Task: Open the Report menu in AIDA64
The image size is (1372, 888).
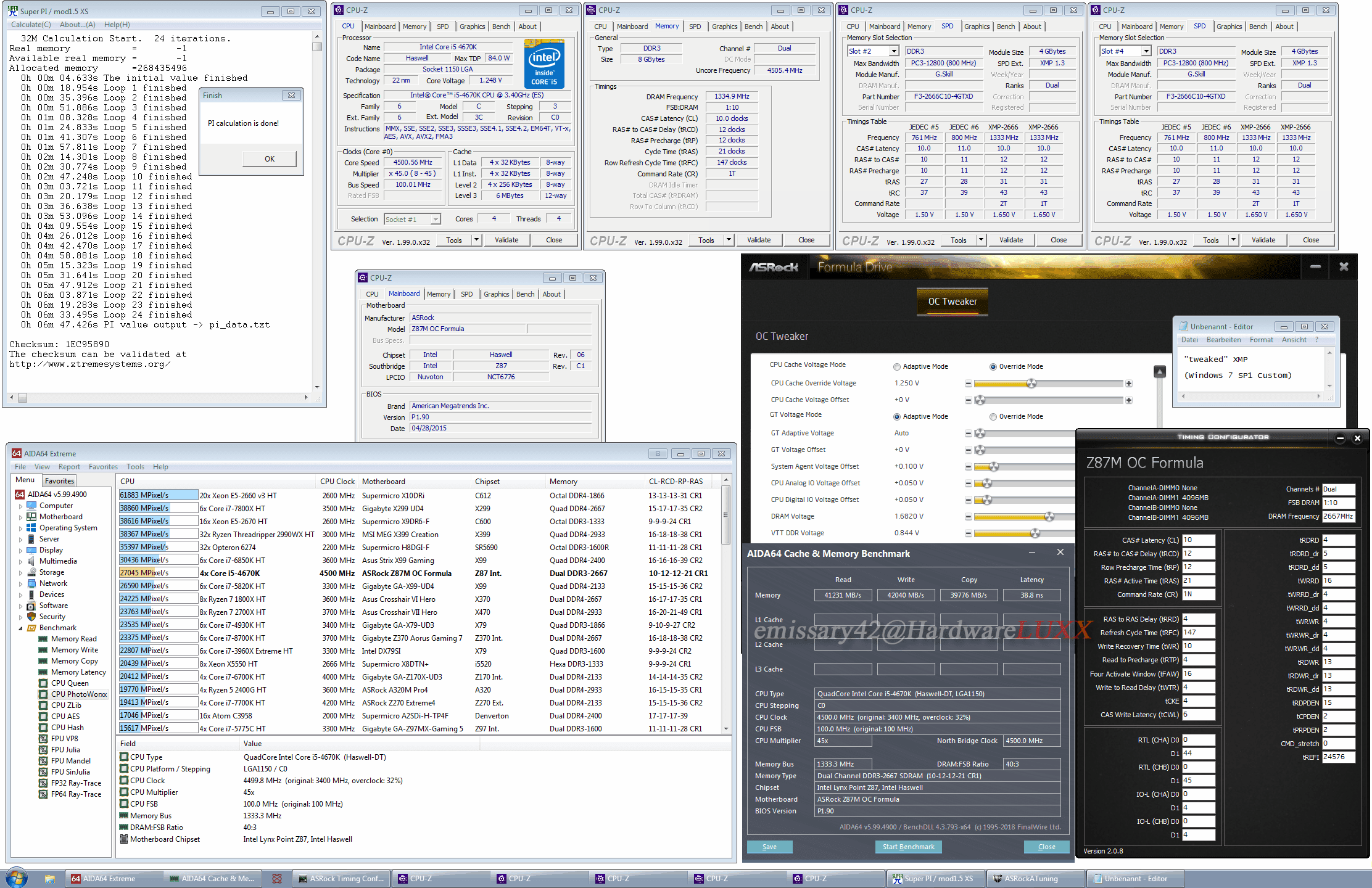Action: pyautogui.click(x=69, y=467)
